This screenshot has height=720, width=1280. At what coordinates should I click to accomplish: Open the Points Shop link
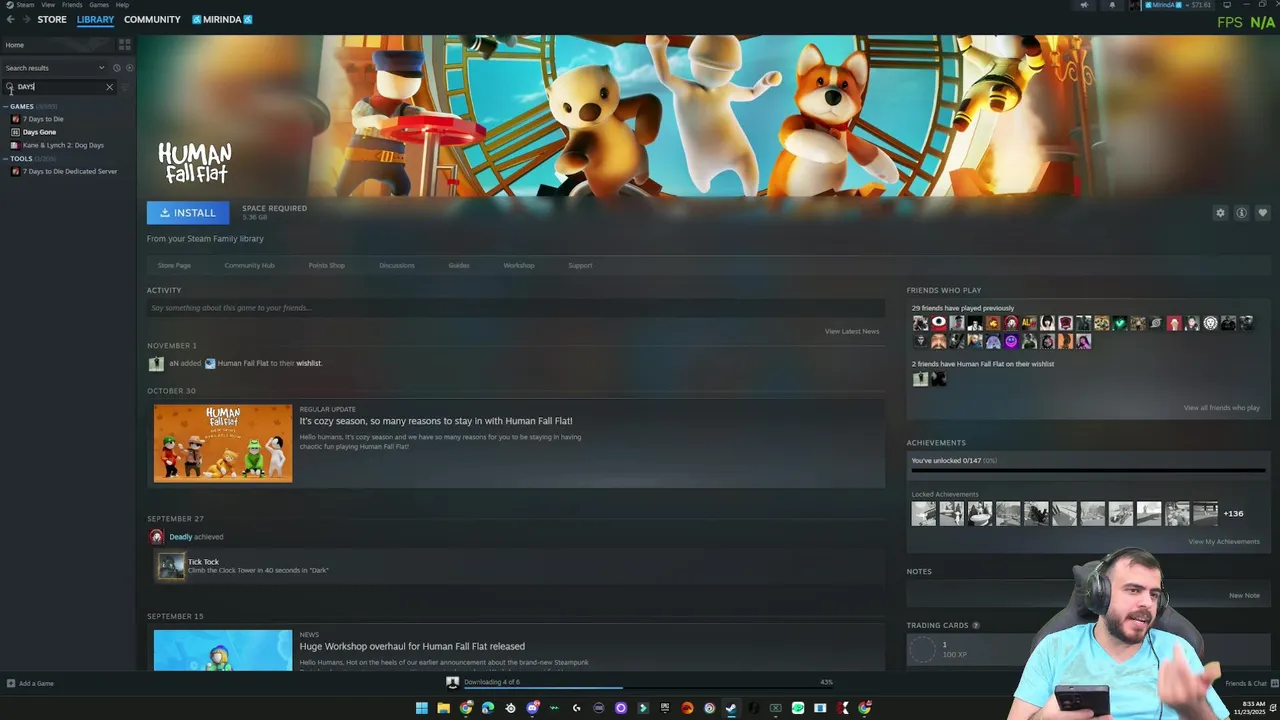pyautogui.click(x=326, y=266)
